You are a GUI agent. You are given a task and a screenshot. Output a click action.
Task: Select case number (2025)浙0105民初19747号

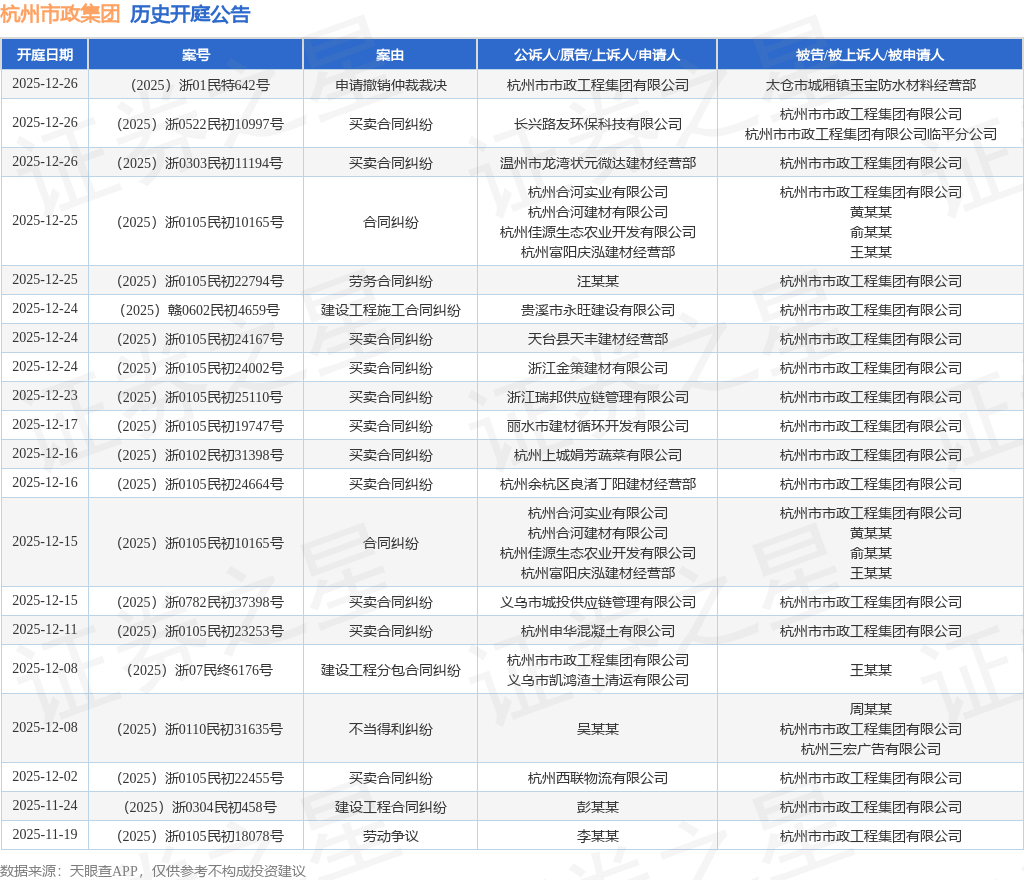200,426
